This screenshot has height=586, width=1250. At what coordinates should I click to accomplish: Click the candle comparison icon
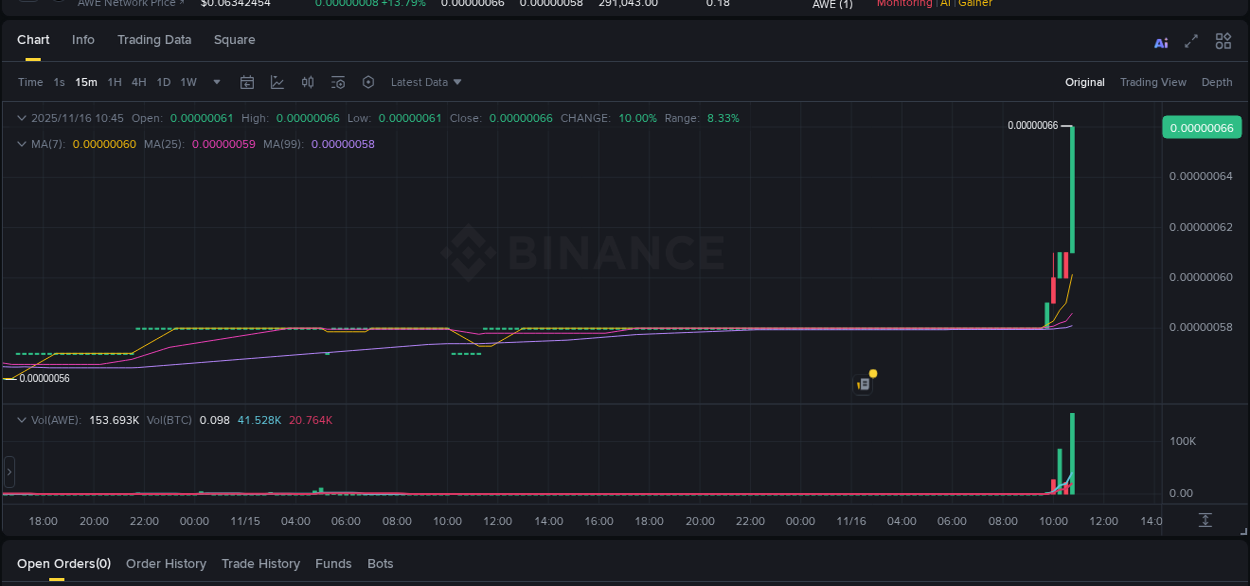tap(307, 82)
